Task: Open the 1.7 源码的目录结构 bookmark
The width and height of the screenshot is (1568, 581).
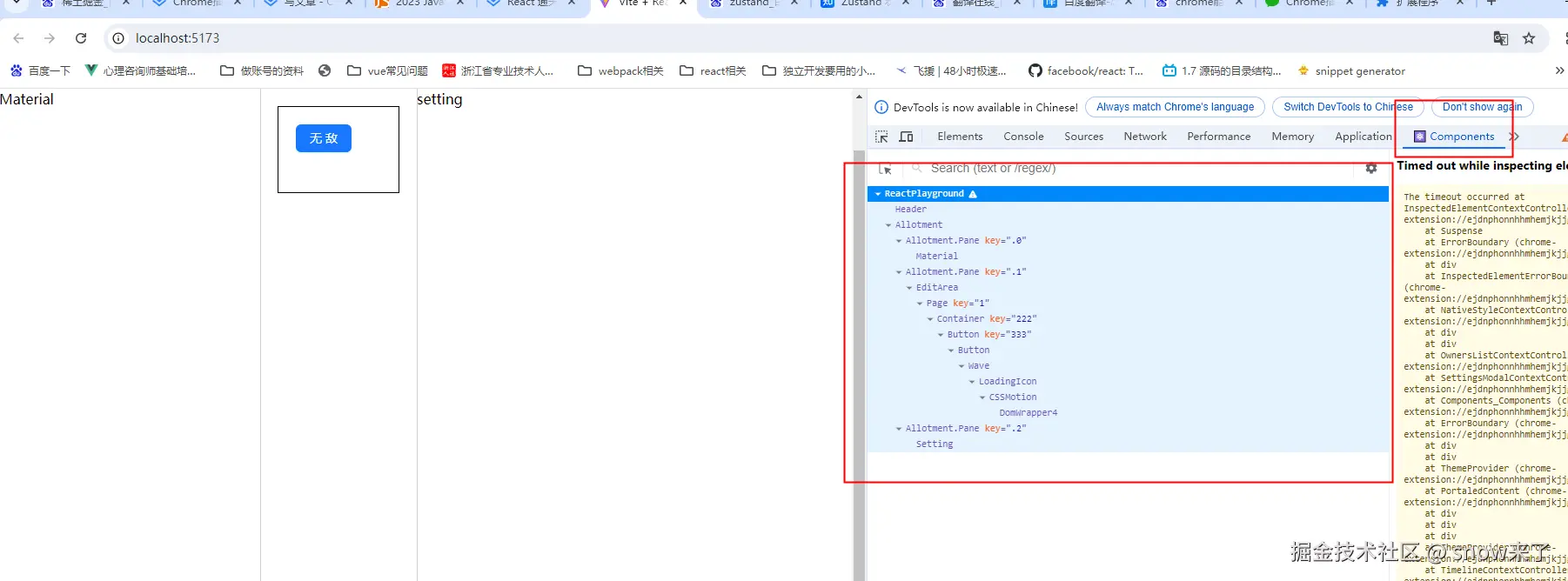Action: (x=1222, y=70)
